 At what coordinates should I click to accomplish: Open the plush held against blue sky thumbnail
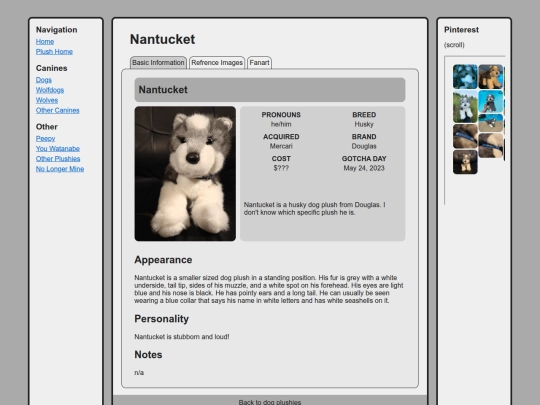pos(491,102)
